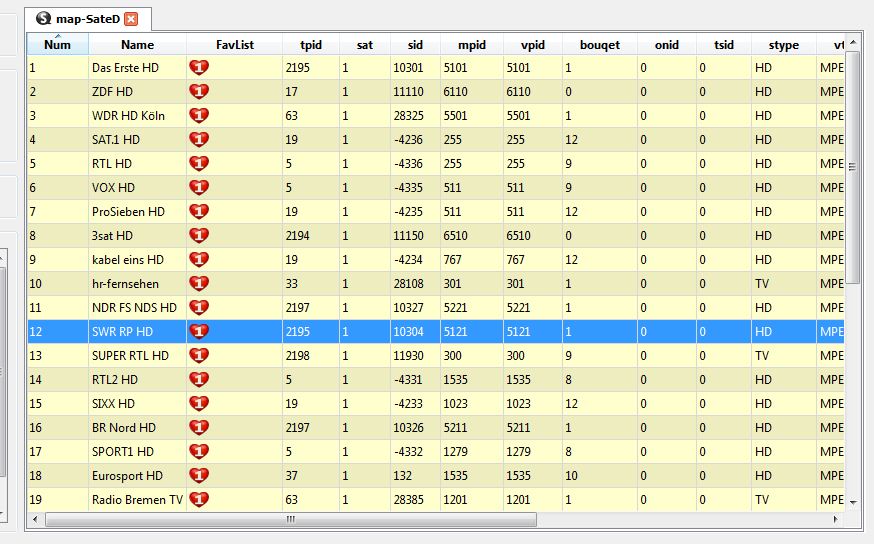Sort by the mpid column header
The image size is (874, 544).
472,45
